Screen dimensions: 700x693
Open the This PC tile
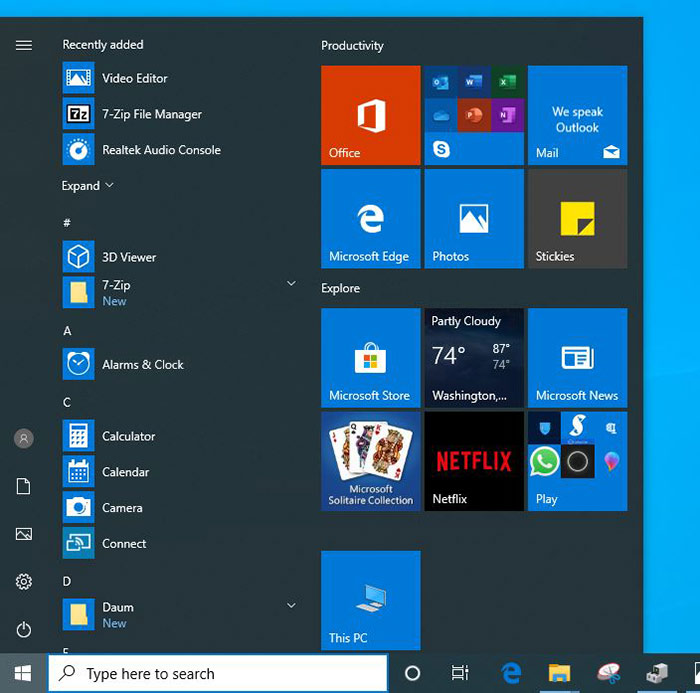tap(371, 600)
